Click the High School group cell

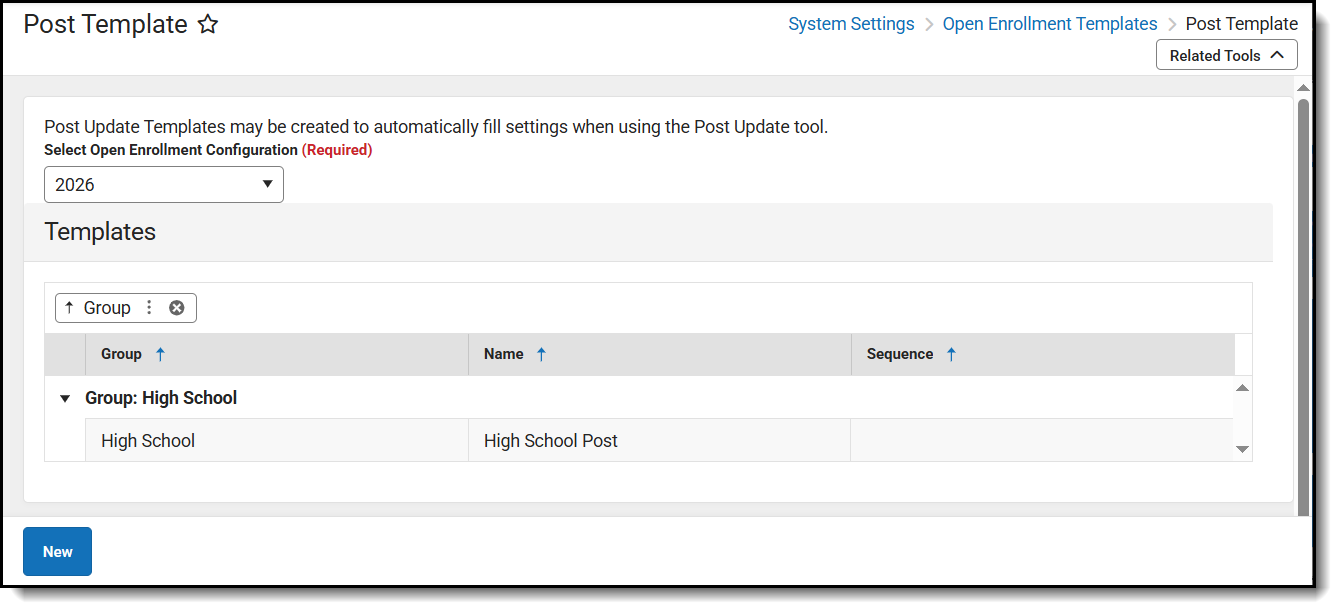[148, 441]
